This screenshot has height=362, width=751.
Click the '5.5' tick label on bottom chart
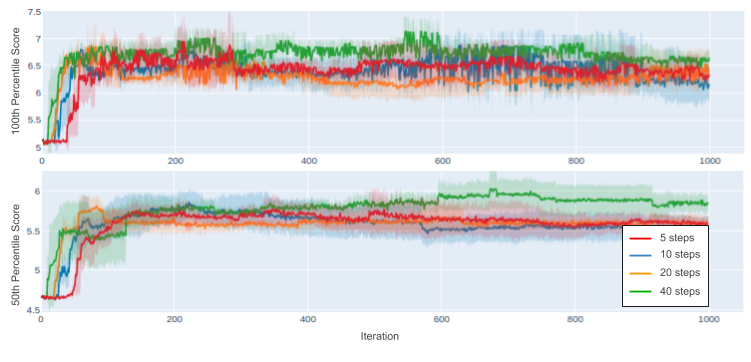[x=34, y=231]
